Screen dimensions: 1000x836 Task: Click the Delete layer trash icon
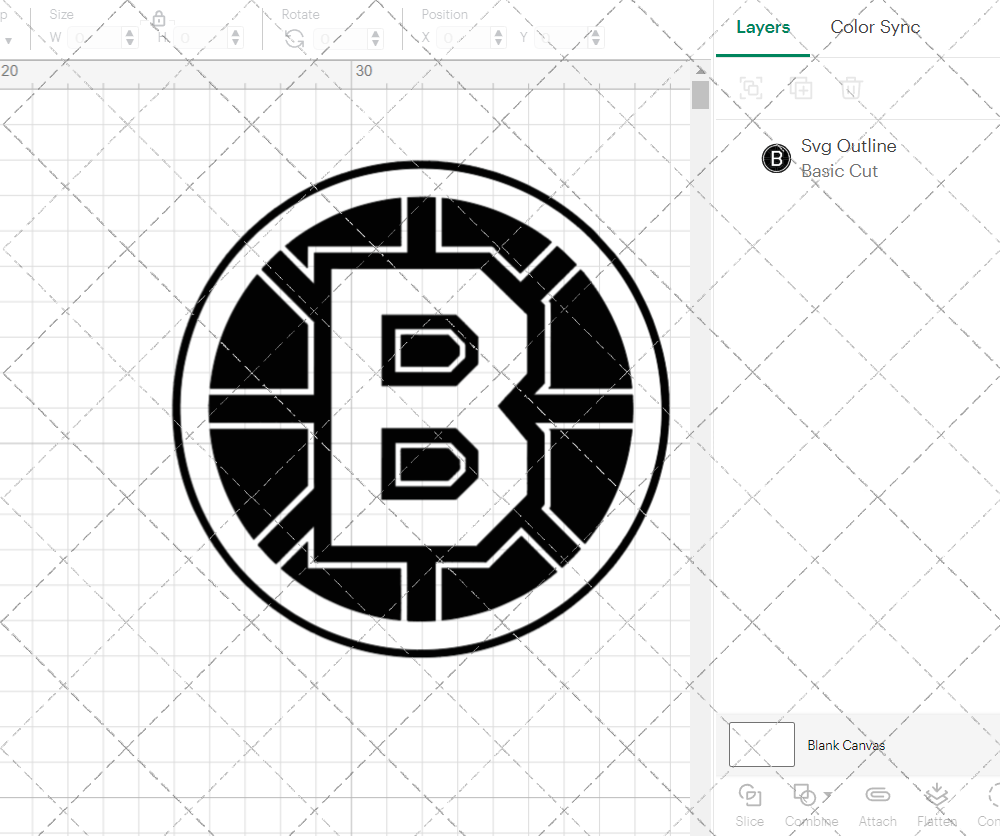coord(851,87)
